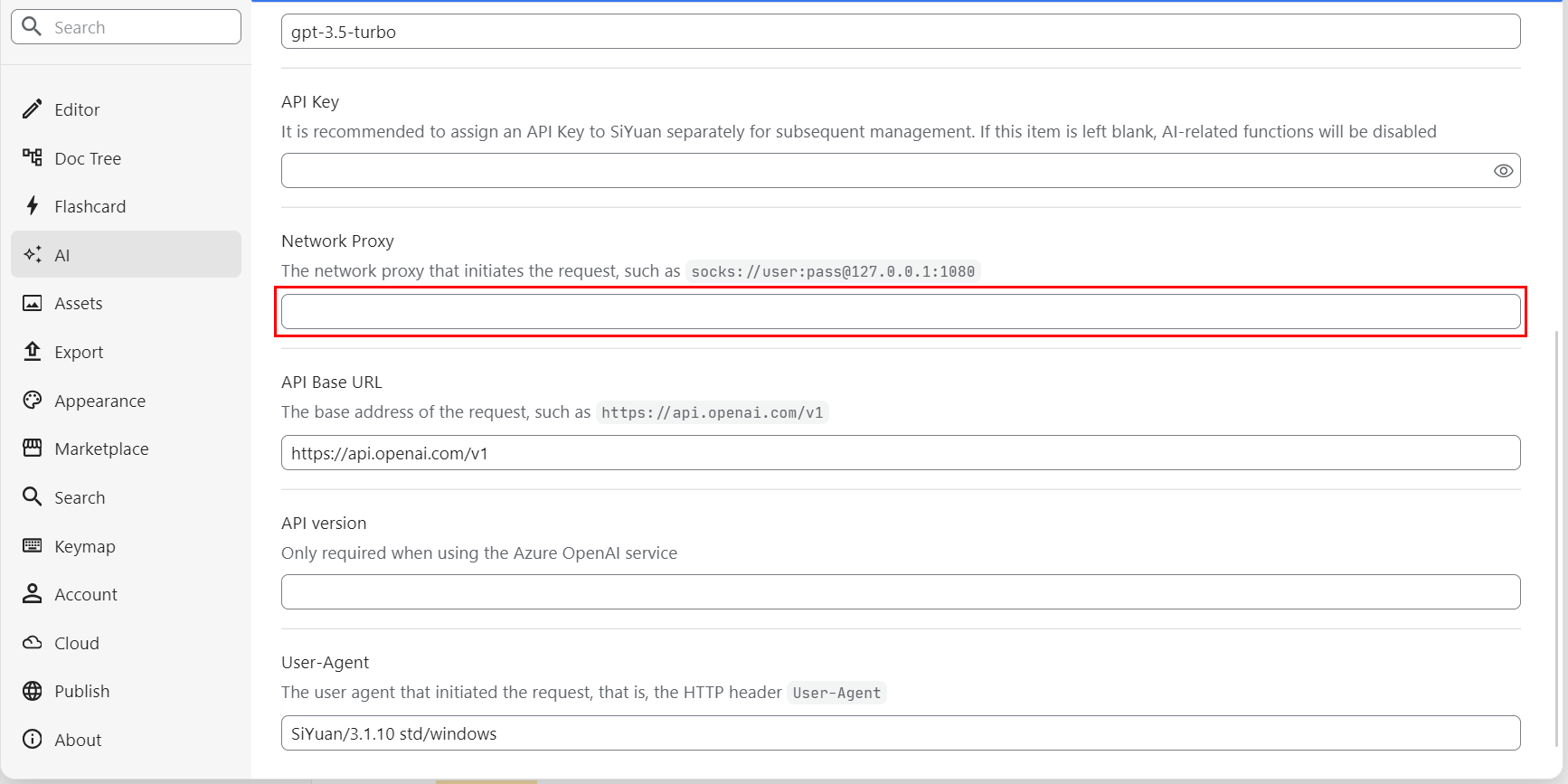Click the Editor pencil icon in sidebar
This screenshot has width=1568, height=784.
pos(33,109)
